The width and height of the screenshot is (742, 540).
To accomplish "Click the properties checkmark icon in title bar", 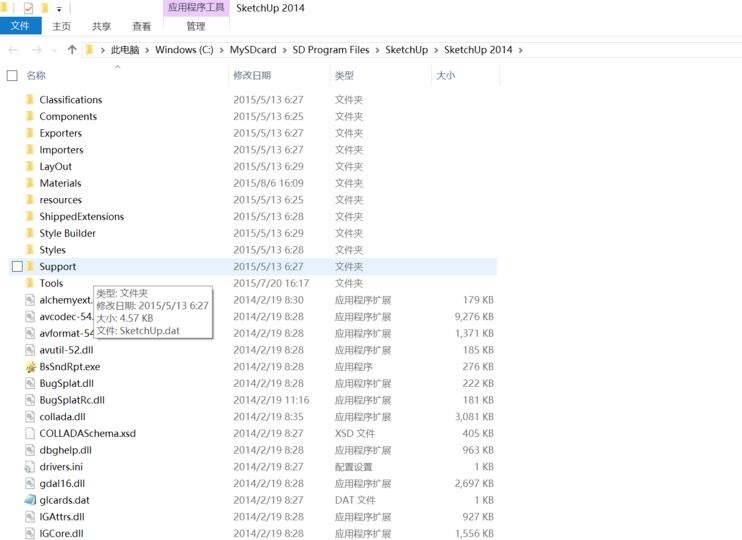I will (x=28, y=8).
